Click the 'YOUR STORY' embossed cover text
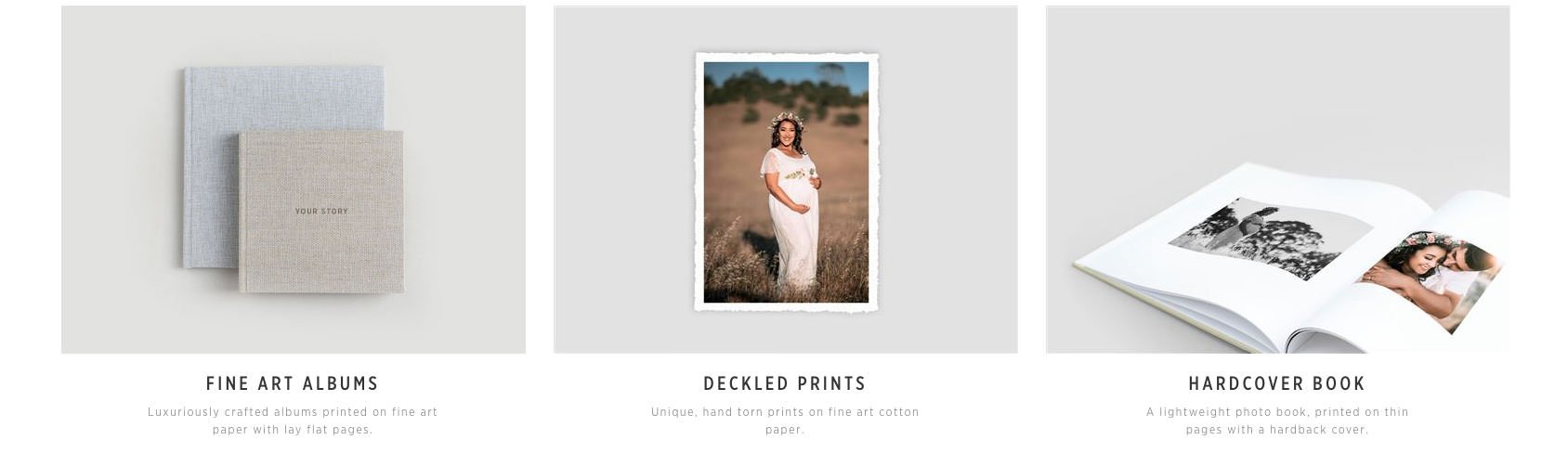Viewport: 1568px width, 466px height. [321, 212]
